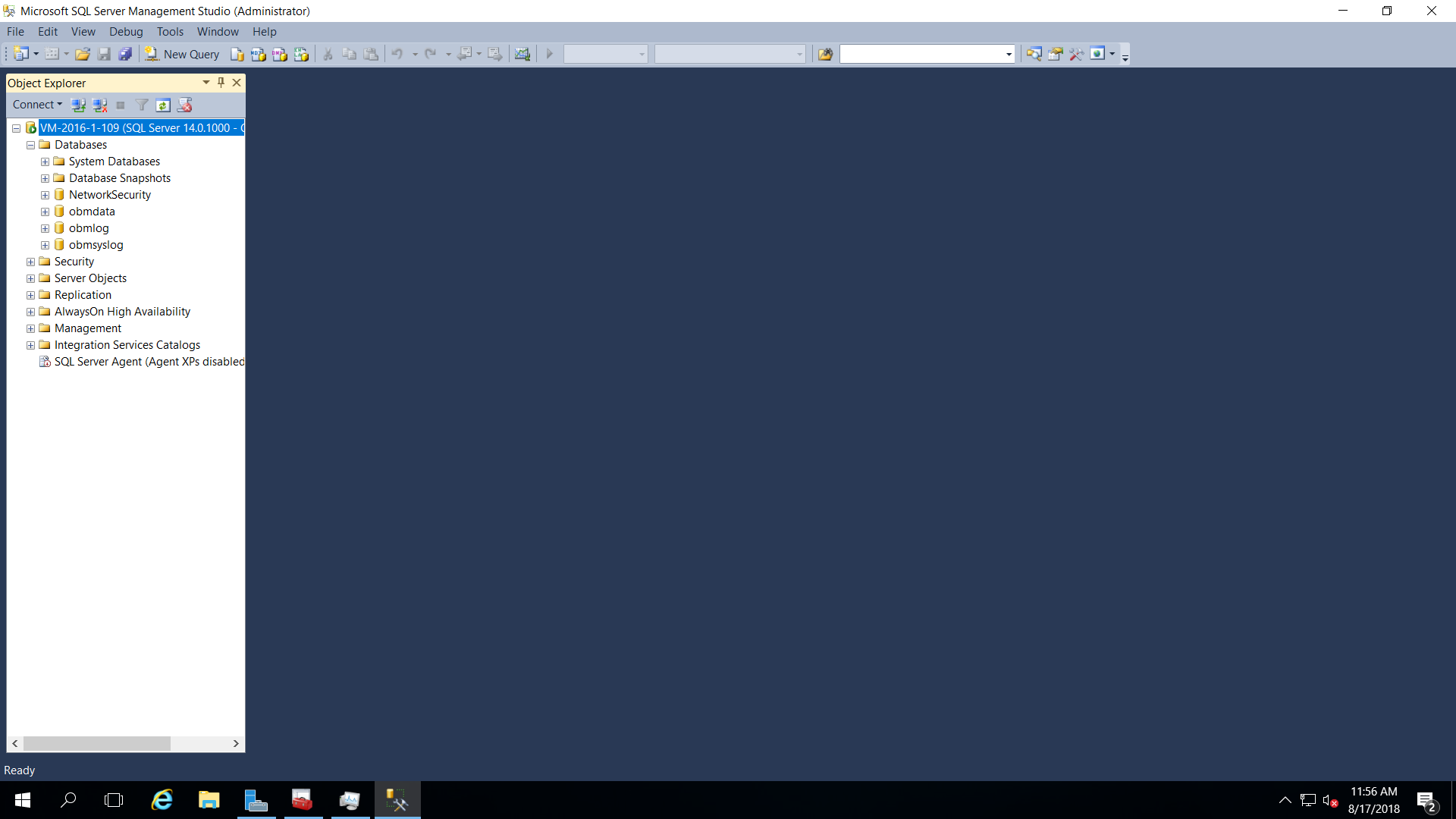Open File Explorer from the taskbar

pos(209,800)
